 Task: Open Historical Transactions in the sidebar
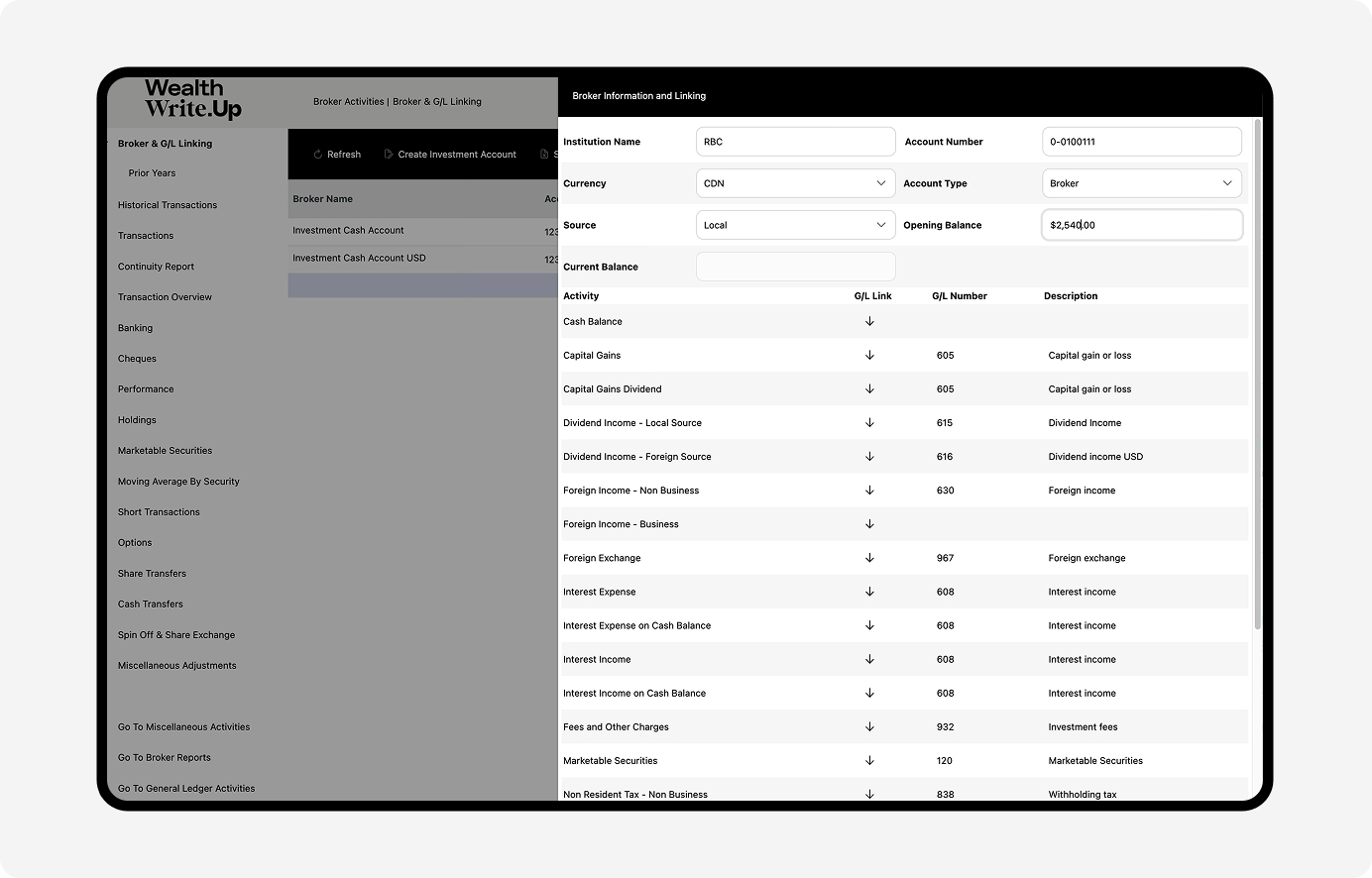(x=168, y=205)
